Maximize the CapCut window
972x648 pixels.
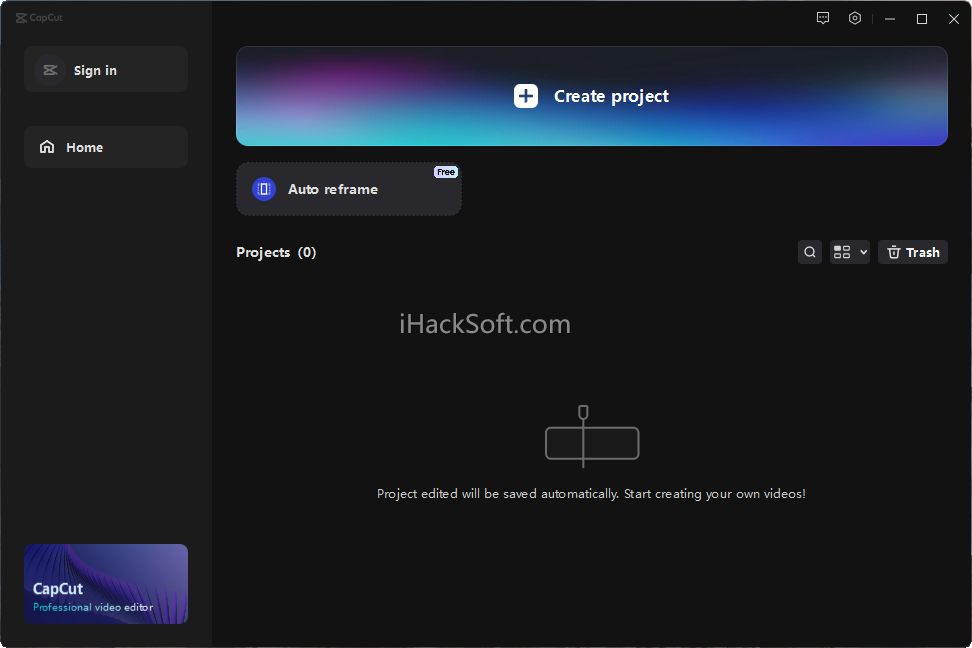(922, 19)
